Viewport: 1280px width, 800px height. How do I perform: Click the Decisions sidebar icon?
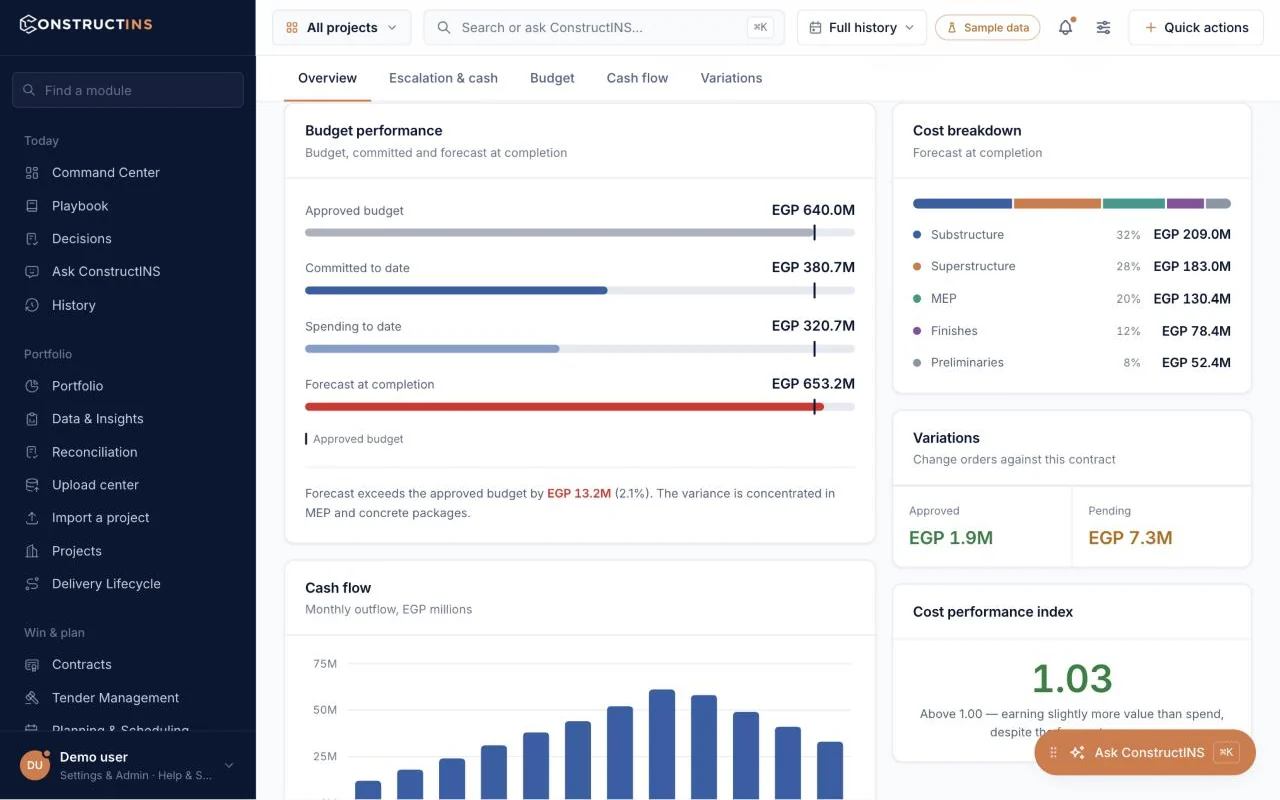coord(32,239)
